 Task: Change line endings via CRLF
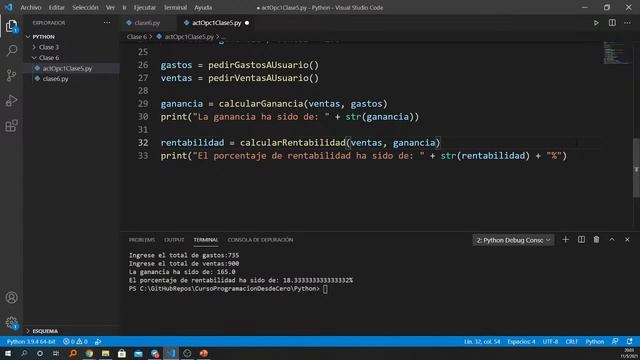click(x=571, y=341)
